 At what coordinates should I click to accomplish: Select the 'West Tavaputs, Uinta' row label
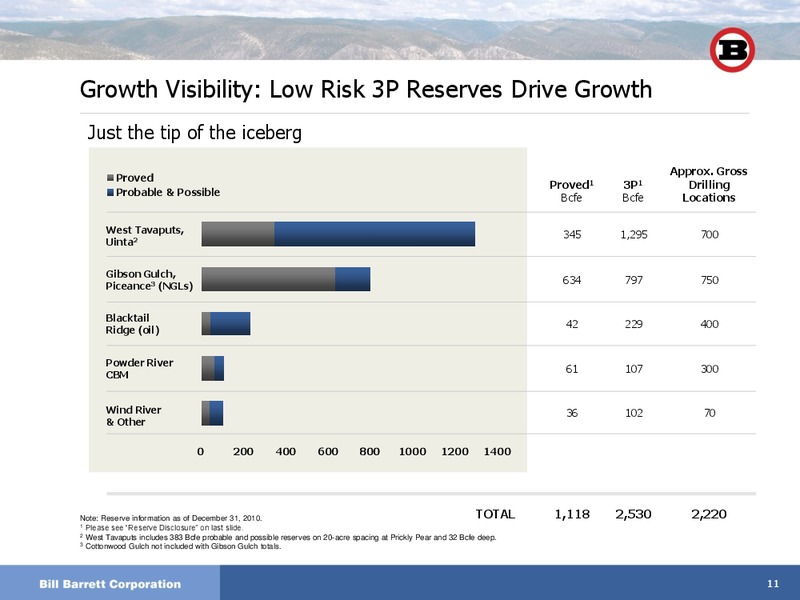pos(145,236)
